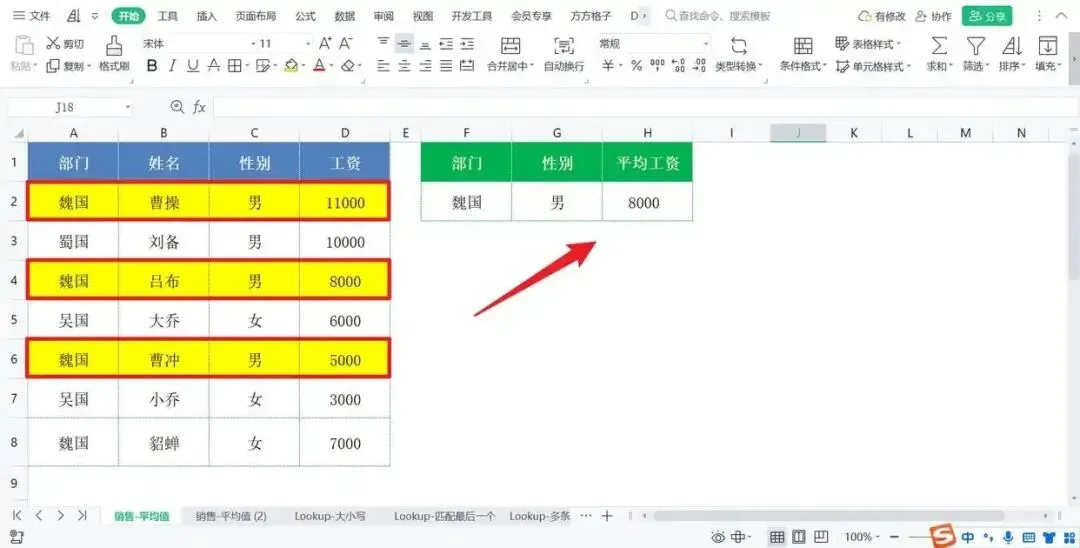Switch to the 公式 (Formulas) tab
The width and height of the screenshot is (1080, 548).
(x=305, y=15)
